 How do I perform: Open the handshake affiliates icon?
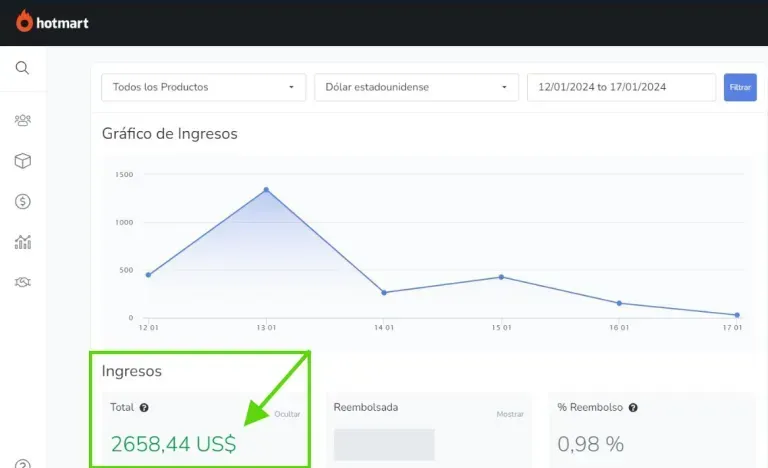click(x=23, y=282)
